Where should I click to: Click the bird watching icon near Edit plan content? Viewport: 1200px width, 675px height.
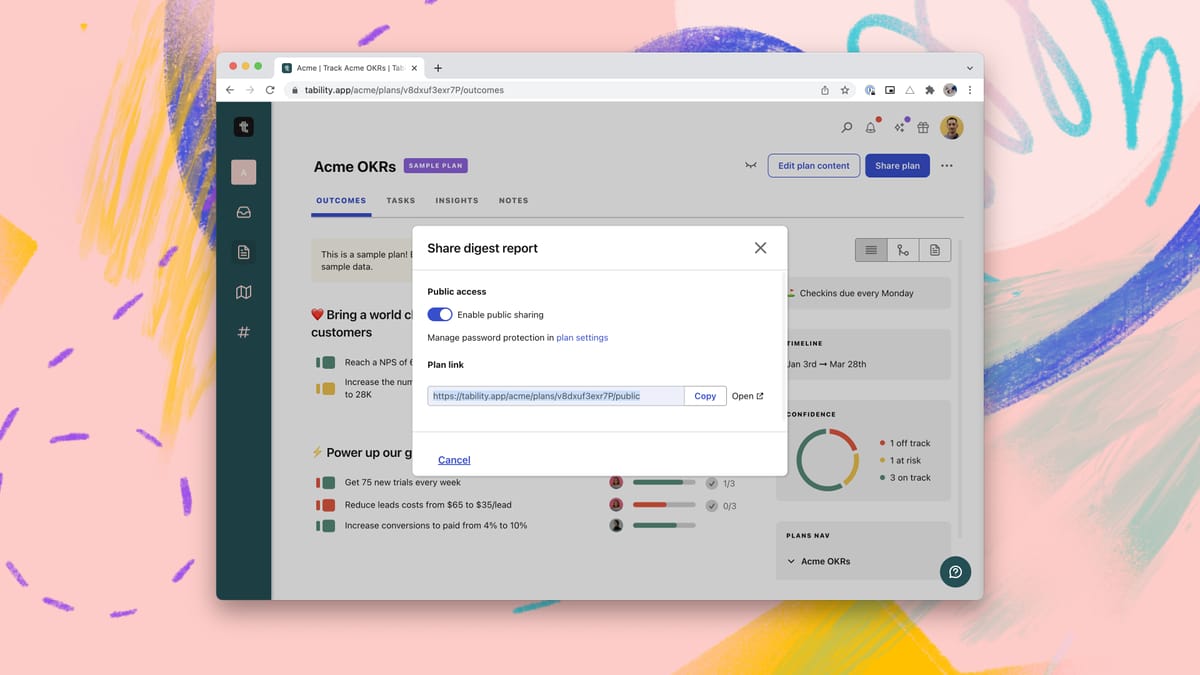[750, 165]
